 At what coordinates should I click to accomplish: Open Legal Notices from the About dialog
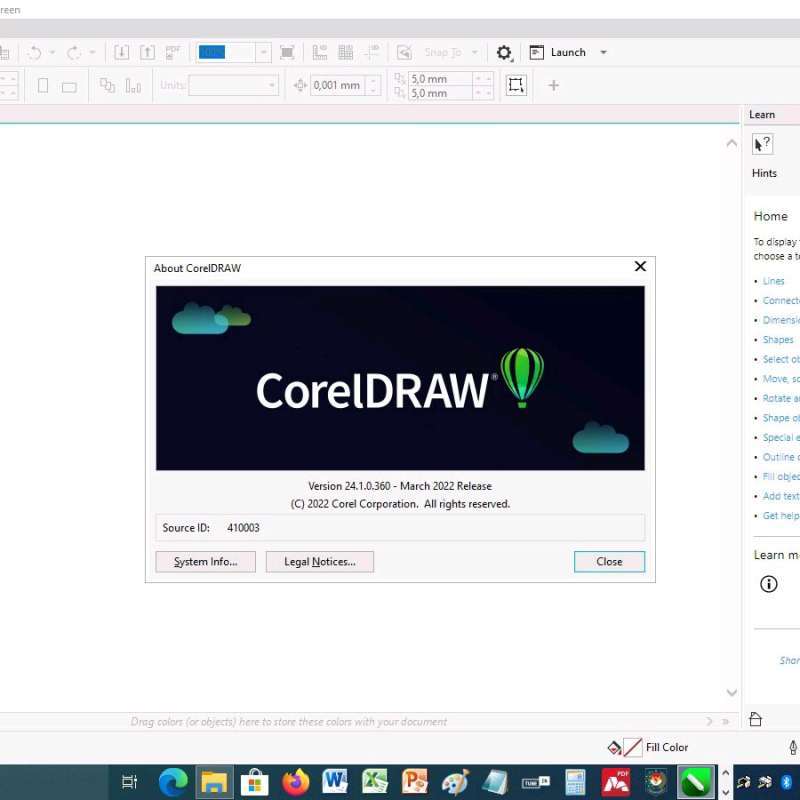pyautogui.click(x=320, y=561)
